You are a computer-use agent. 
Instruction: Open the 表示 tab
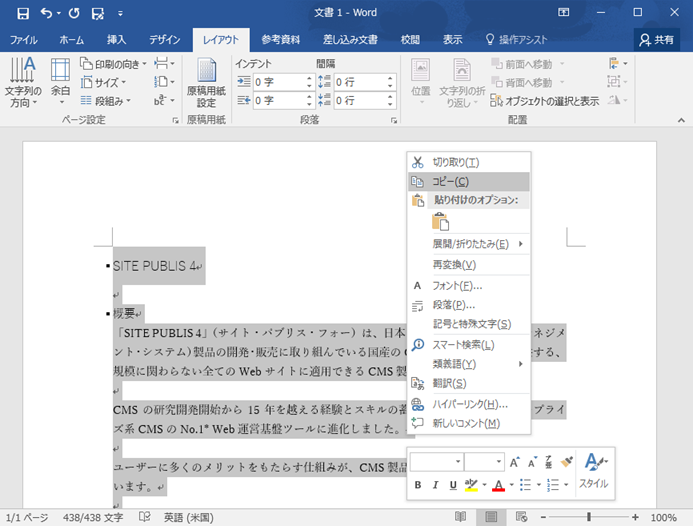click(453, 40)
